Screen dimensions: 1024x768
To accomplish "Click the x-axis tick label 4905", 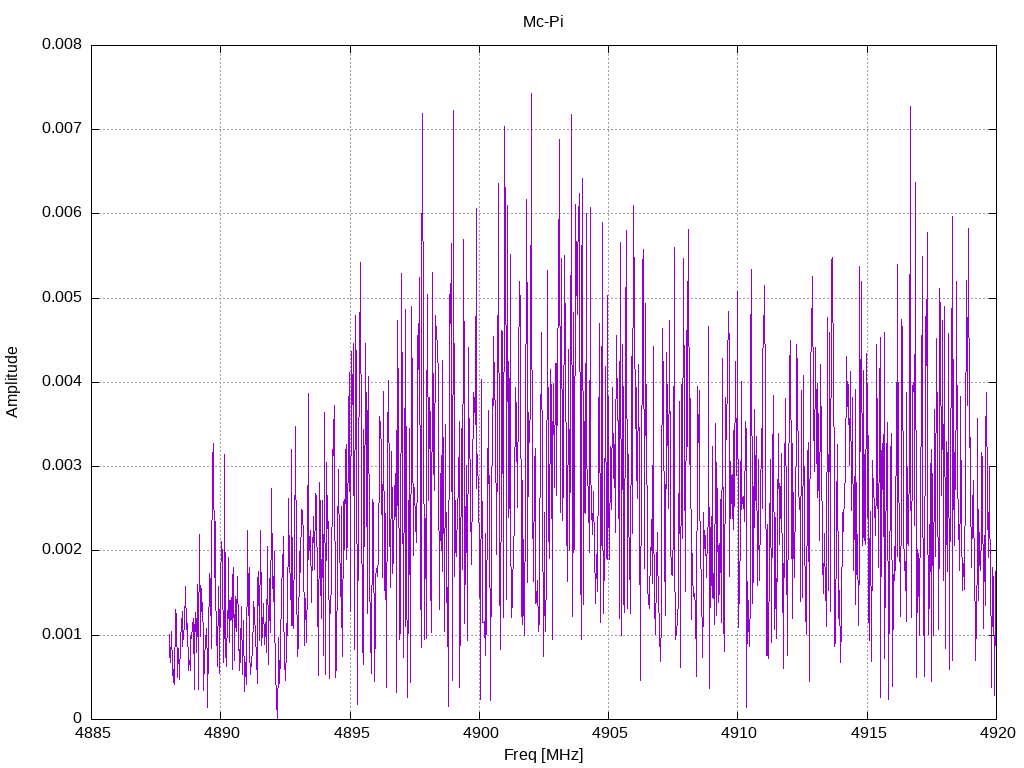I will (609, 733).
